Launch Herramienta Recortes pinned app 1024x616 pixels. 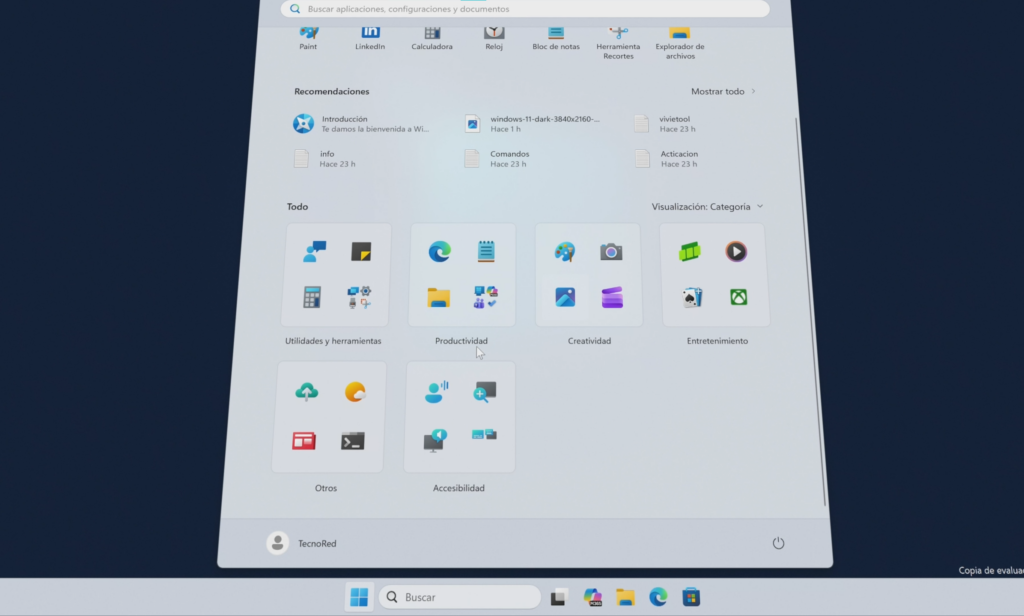point(618,43)
